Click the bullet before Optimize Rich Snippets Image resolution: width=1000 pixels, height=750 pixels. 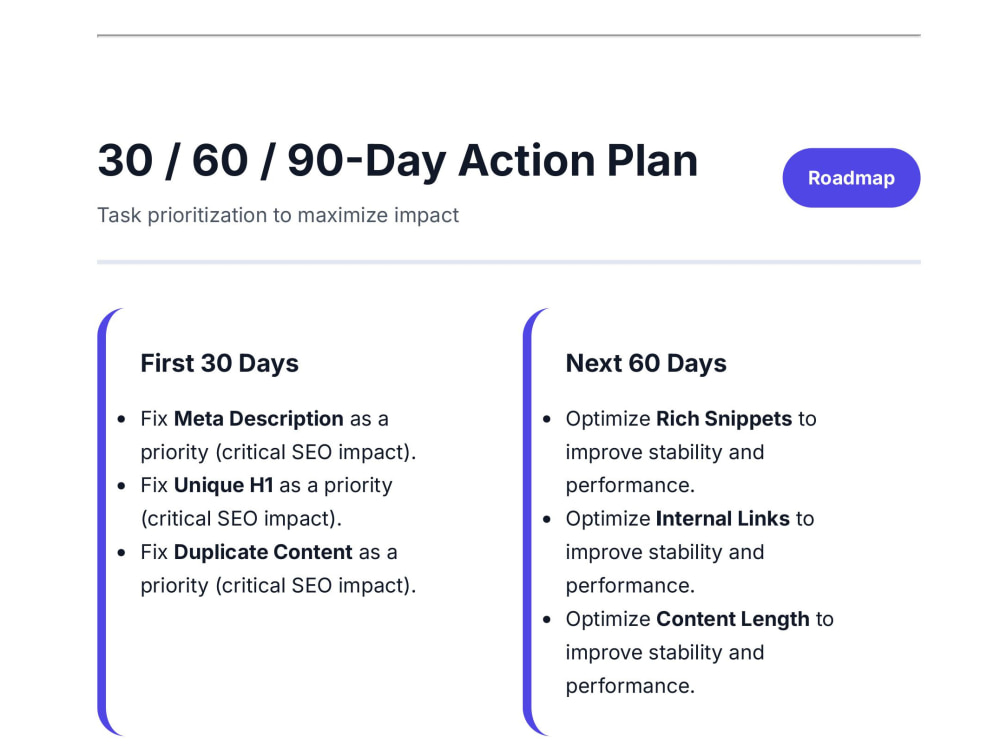point(547,419)
